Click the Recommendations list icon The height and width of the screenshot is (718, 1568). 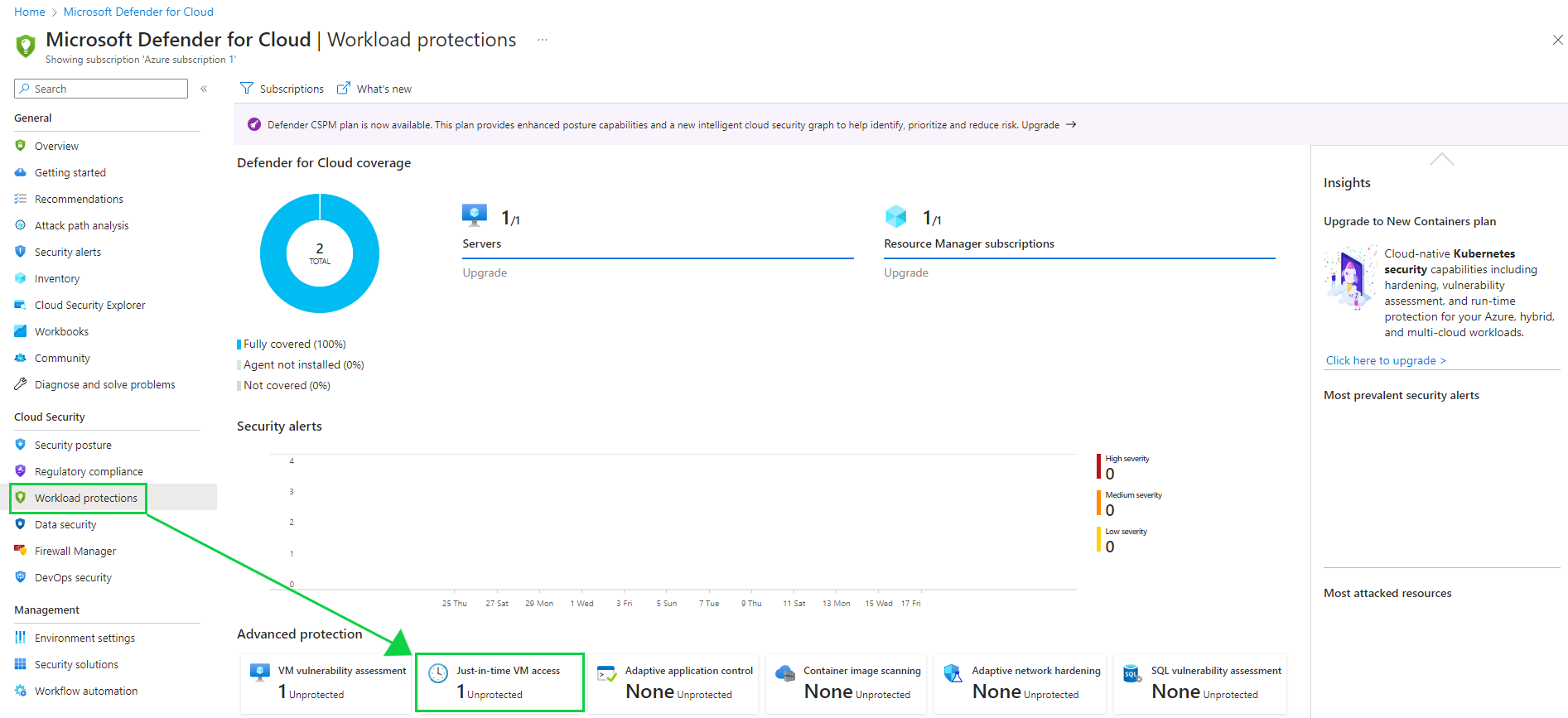tap(21, 199)
